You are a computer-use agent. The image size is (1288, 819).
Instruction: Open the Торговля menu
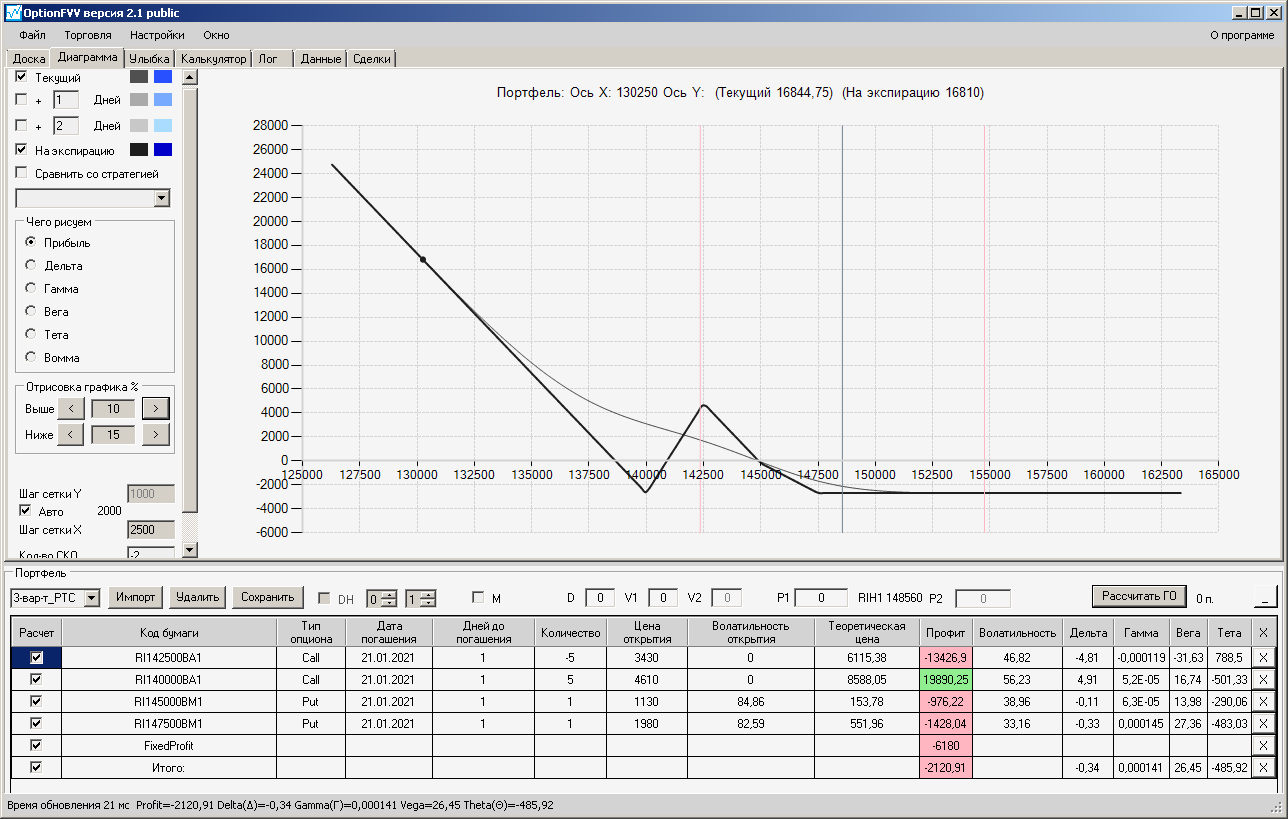(87, 35)
